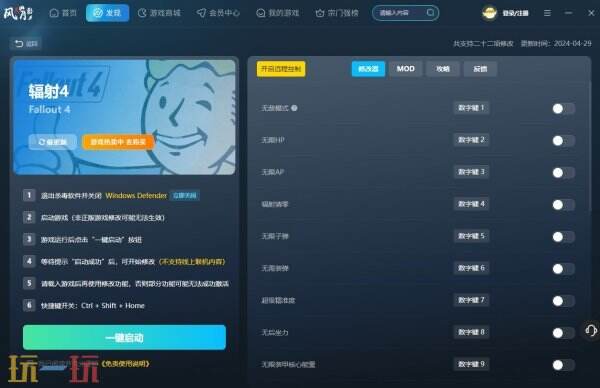Click the 数字键 3 hotkey box

[471, 172]
